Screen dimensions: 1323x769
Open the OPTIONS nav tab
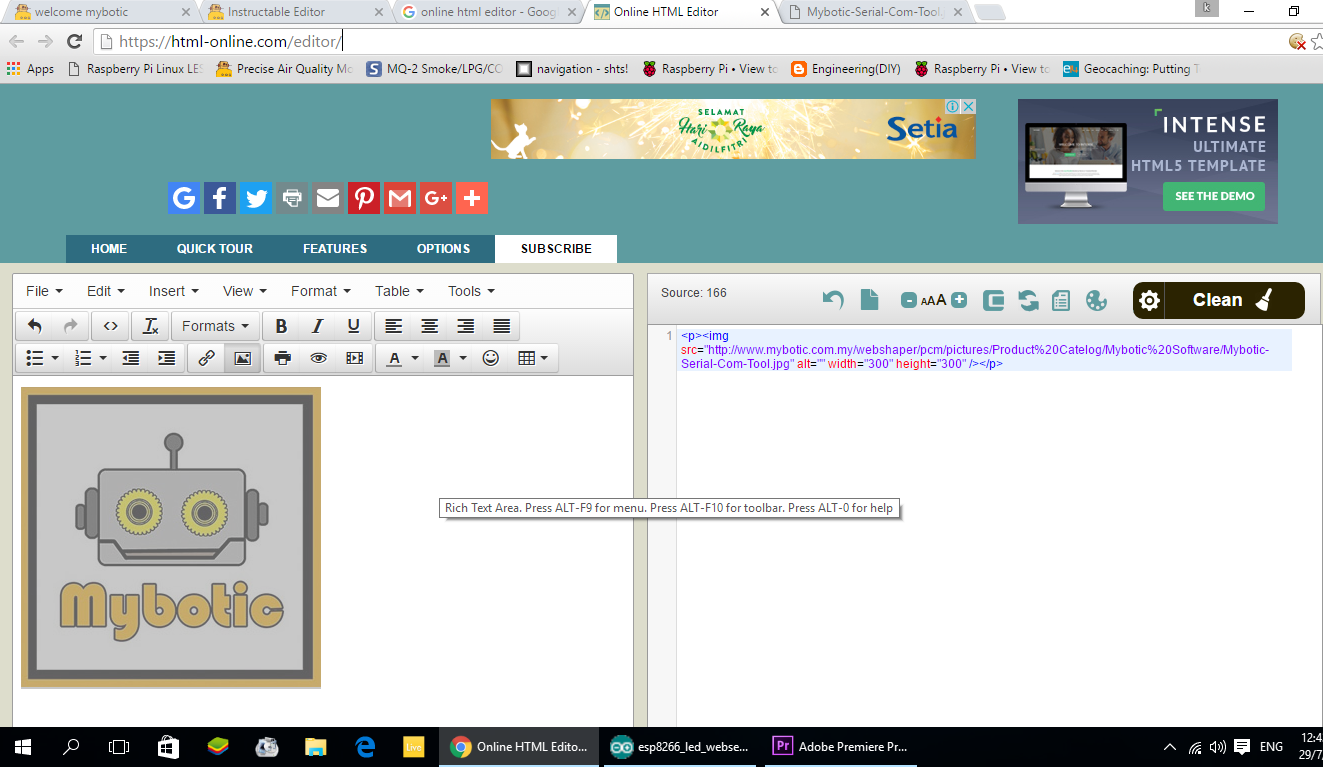(x=443, y=249)
